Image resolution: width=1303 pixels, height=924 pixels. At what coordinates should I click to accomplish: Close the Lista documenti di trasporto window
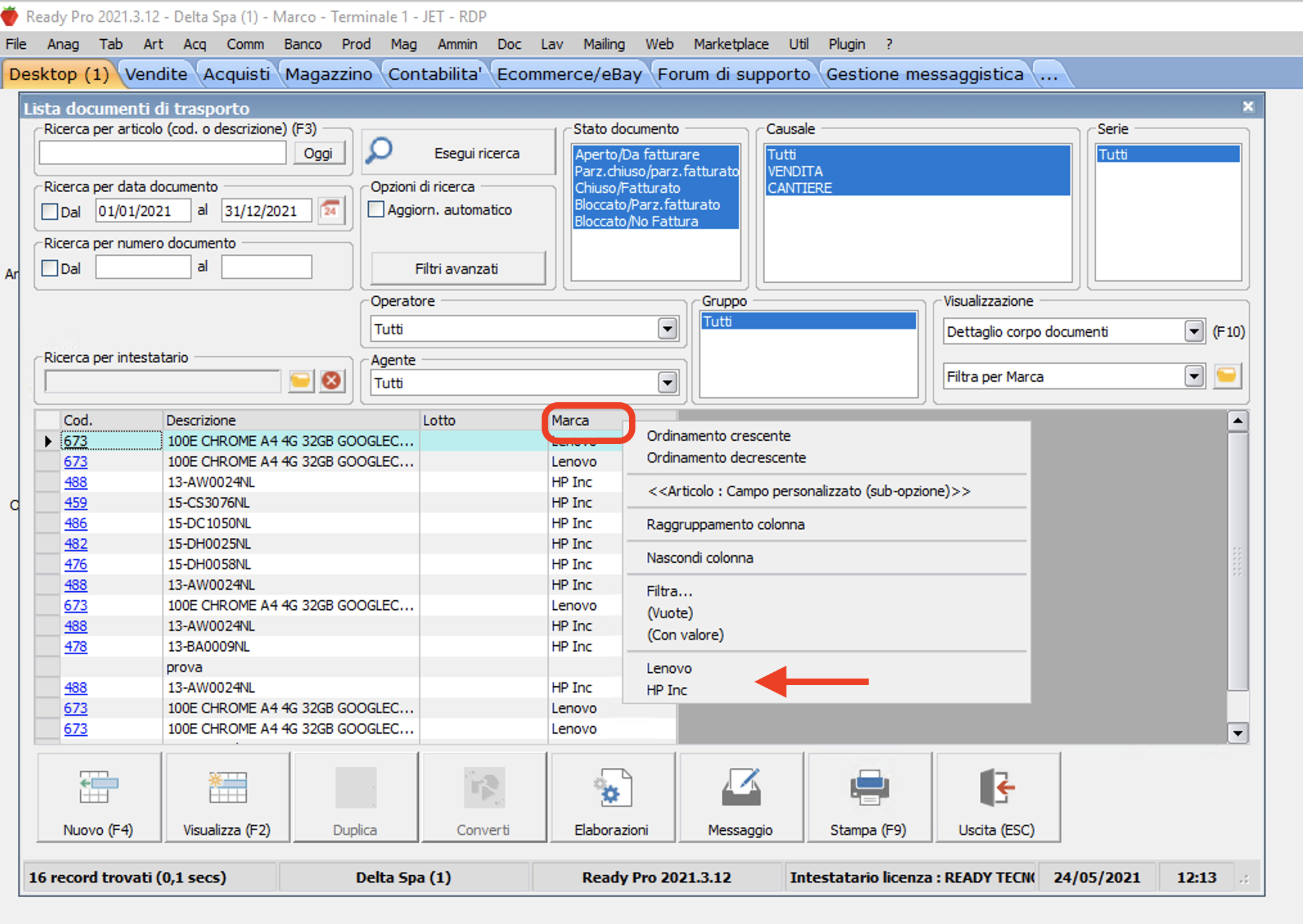pos(1248,107)
